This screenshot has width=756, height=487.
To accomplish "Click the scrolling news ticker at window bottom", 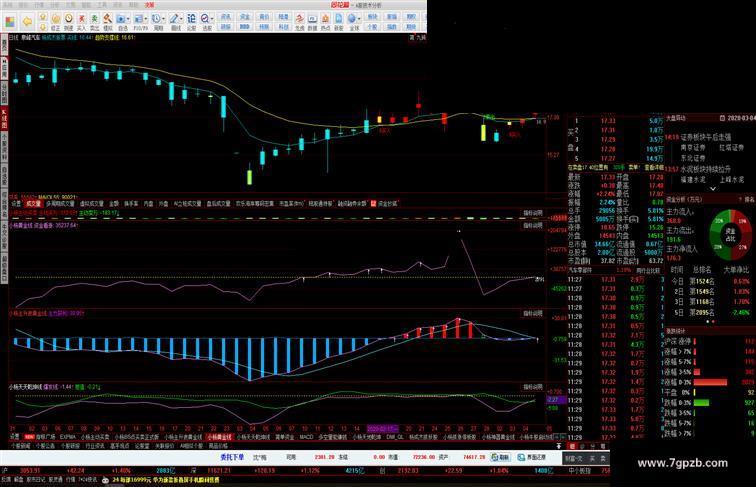I will 166,480.
